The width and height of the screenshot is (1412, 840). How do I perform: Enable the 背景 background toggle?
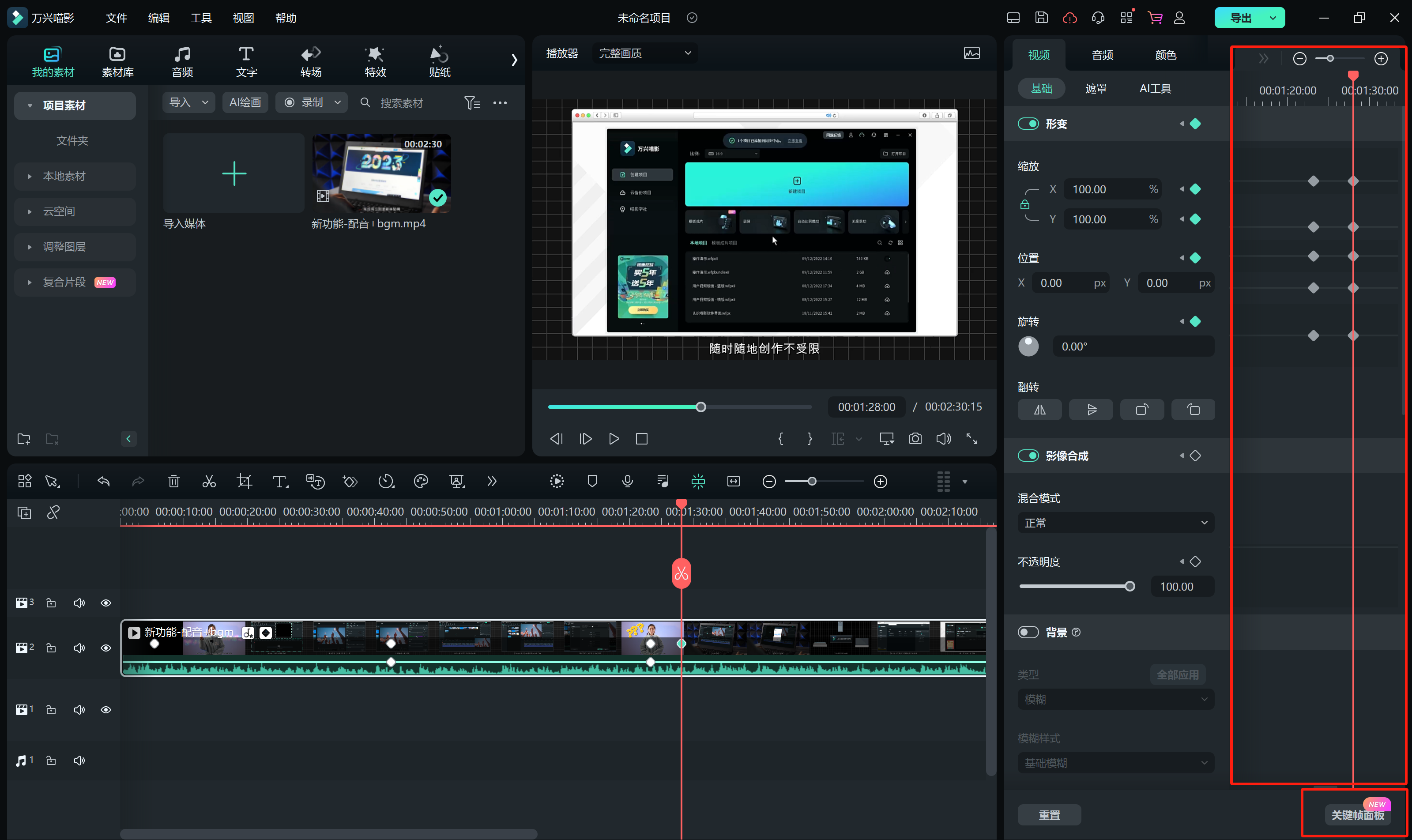[1028, 632]
